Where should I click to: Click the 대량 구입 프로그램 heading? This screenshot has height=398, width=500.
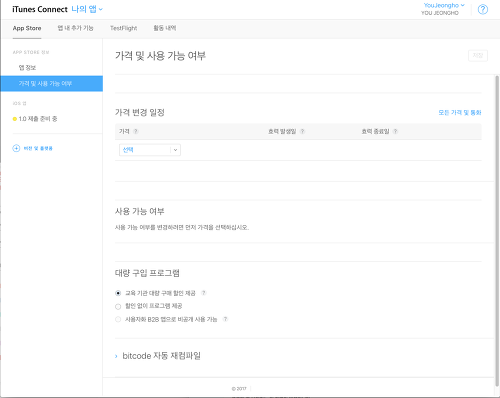[x=147, y=273]
